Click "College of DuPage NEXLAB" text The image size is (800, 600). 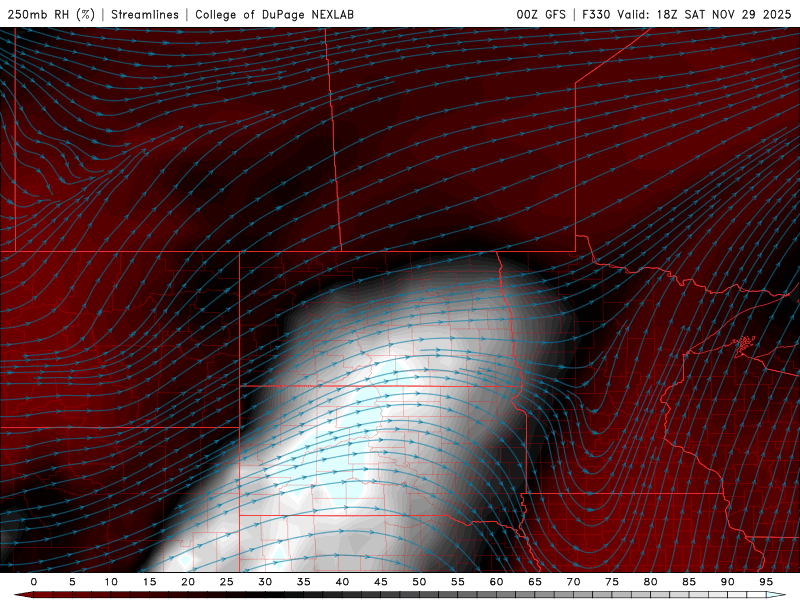(274, 14)
